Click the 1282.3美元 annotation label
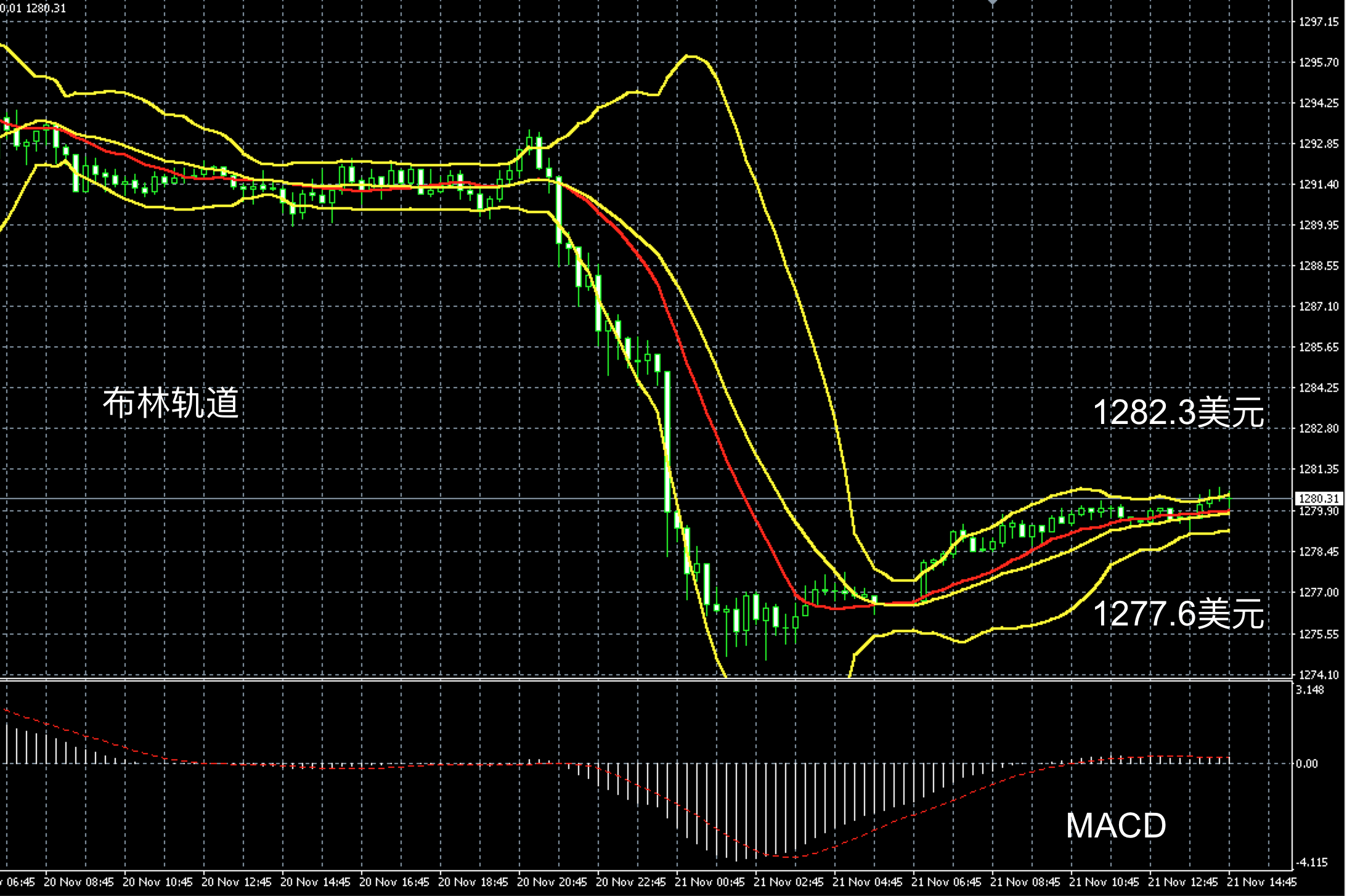 tap(1178, 412)
